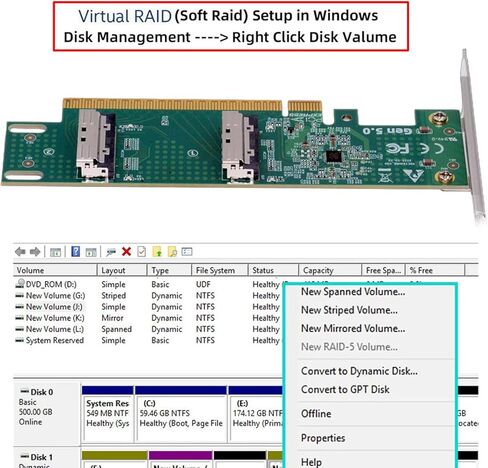488x468 pixels.
Task: Click the yellow folder with magnifier icon
Action: click(172, 252)
